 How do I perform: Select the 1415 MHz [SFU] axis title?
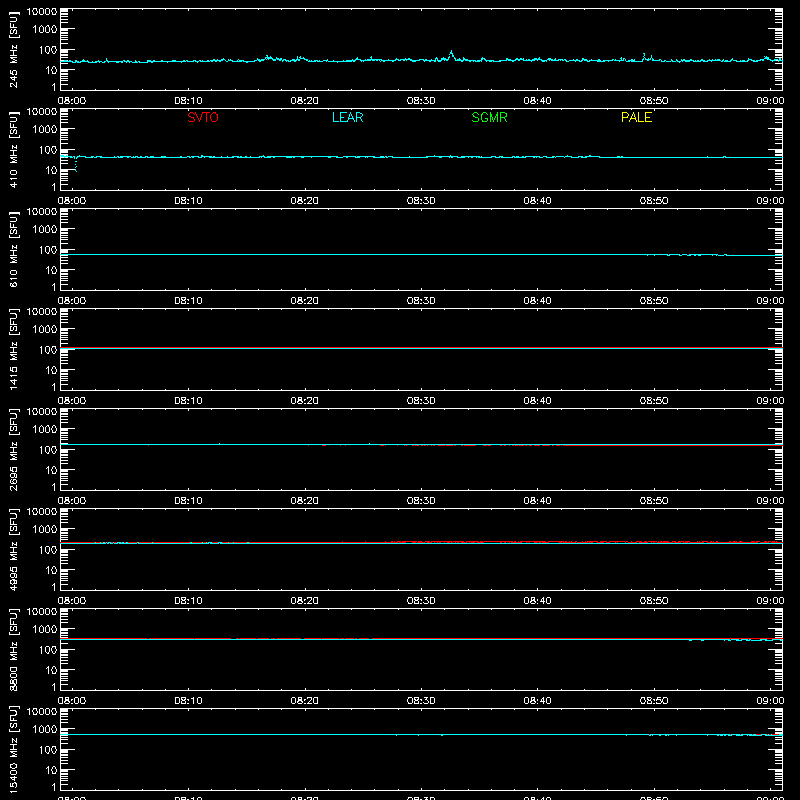[x=13, y=350]
